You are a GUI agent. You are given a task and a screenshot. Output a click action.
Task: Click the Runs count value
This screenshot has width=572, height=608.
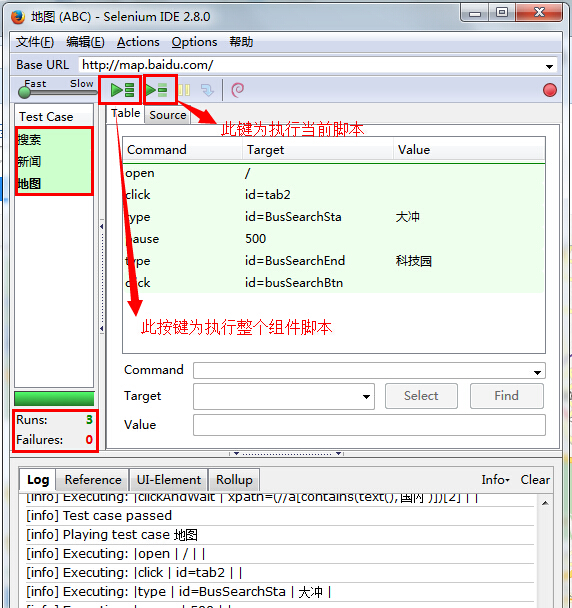click(x=89, y=420)
